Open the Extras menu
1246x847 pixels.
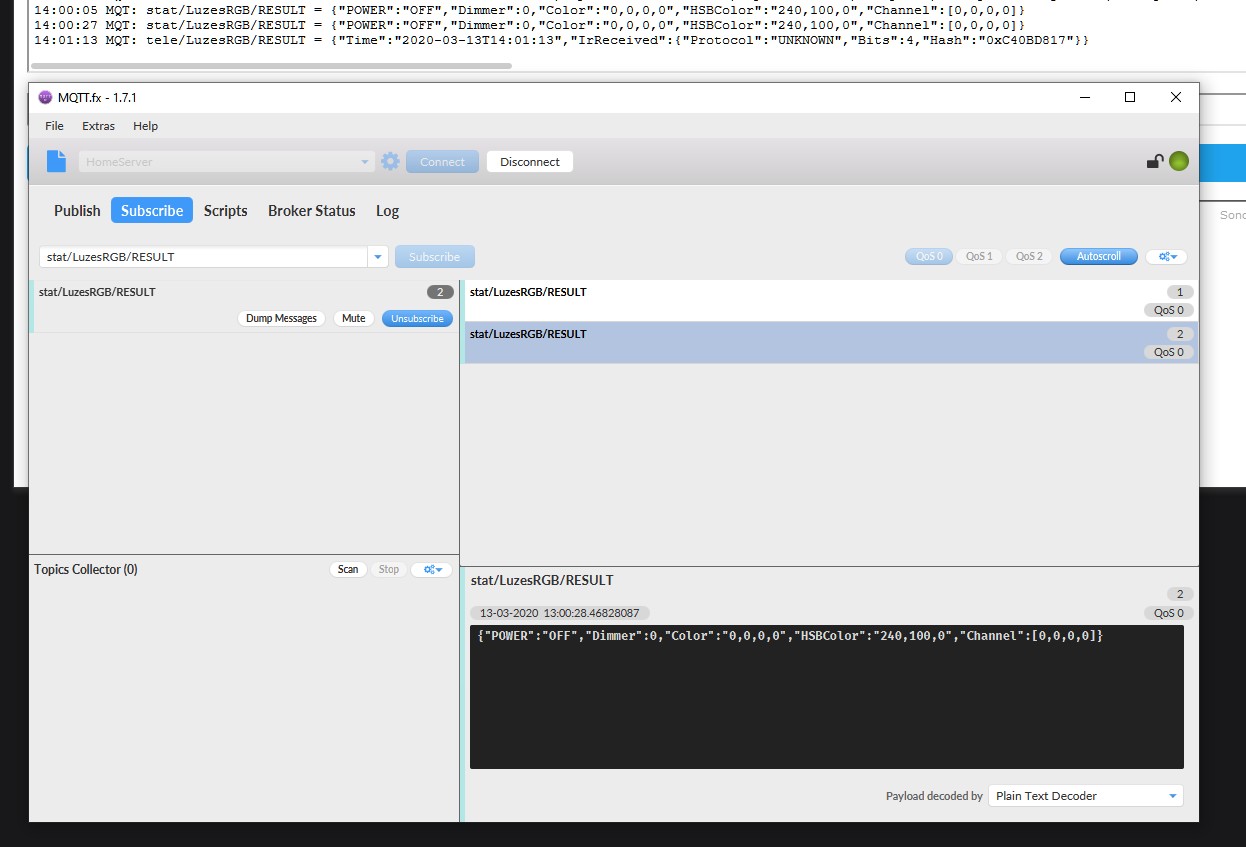(98, 126)
